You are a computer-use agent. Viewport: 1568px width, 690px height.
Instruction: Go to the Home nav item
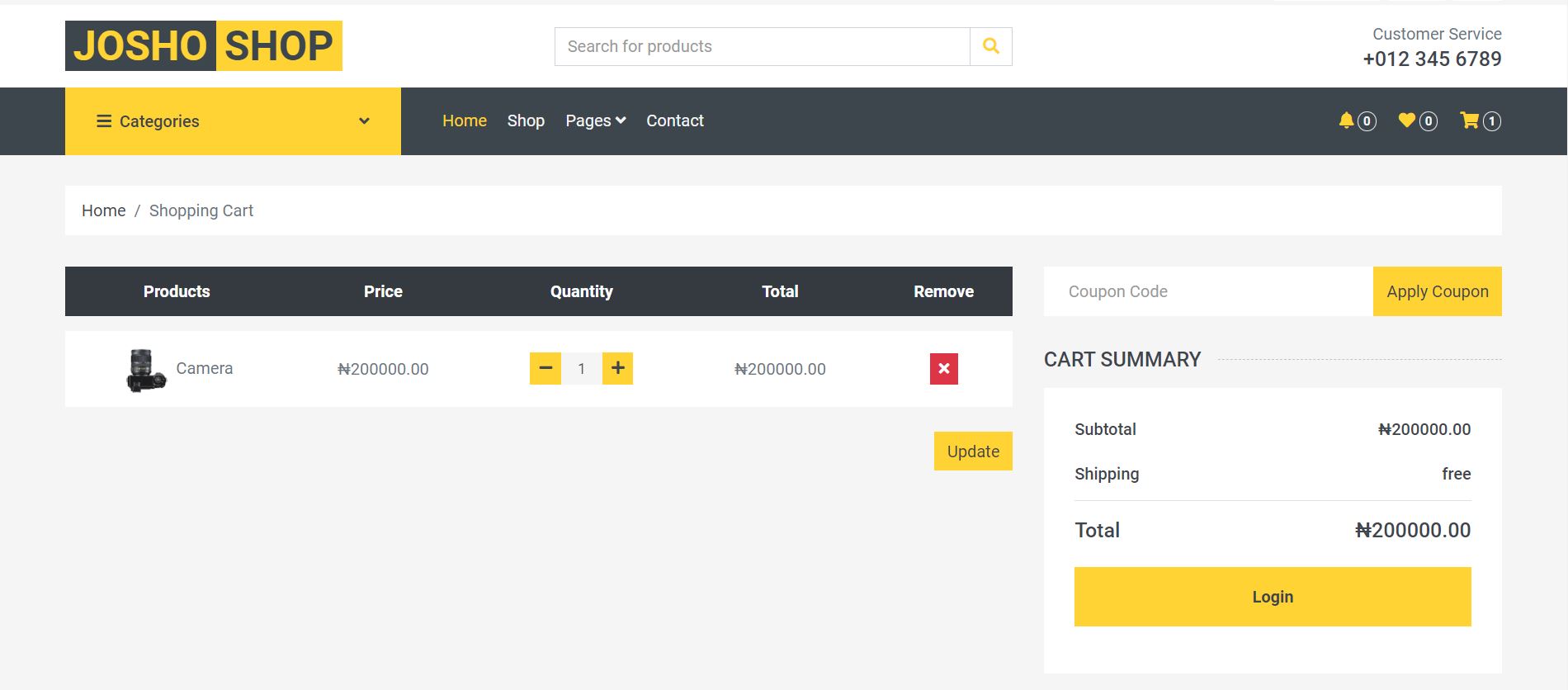[465, 121]
